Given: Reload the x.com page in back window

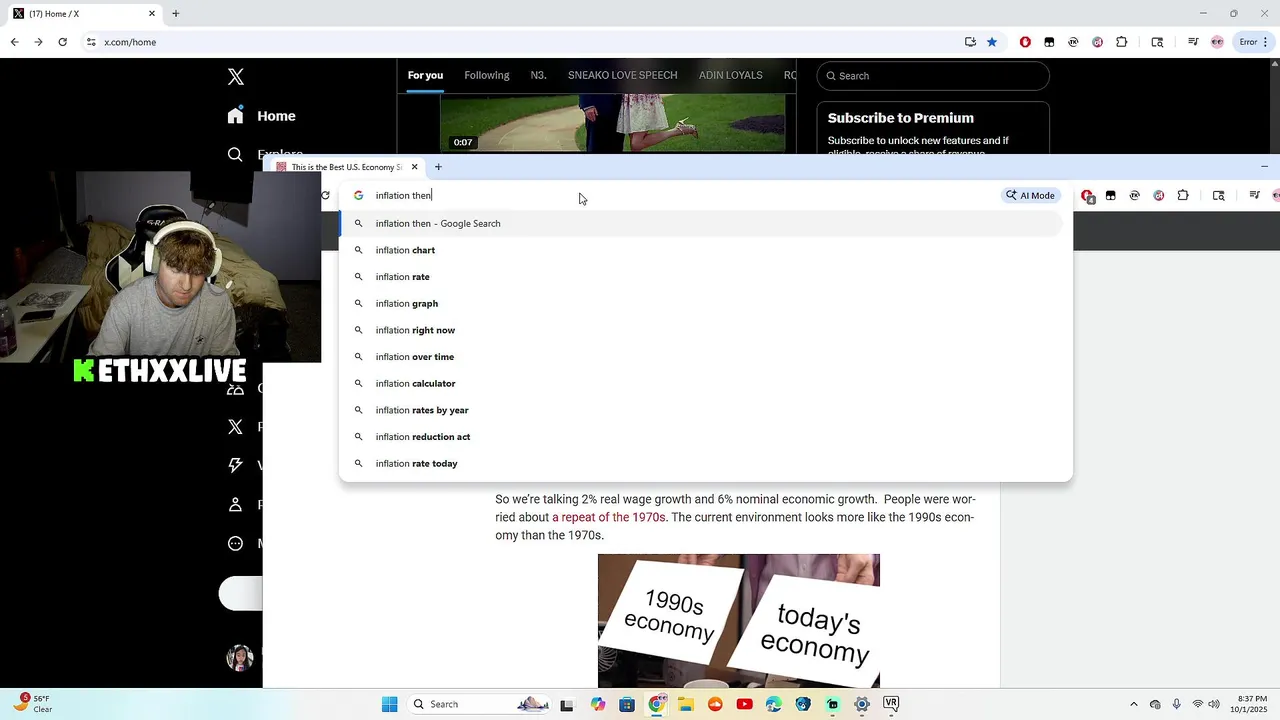Looking at the screenshot, I should pyautogui.click(x=62, y=42).
